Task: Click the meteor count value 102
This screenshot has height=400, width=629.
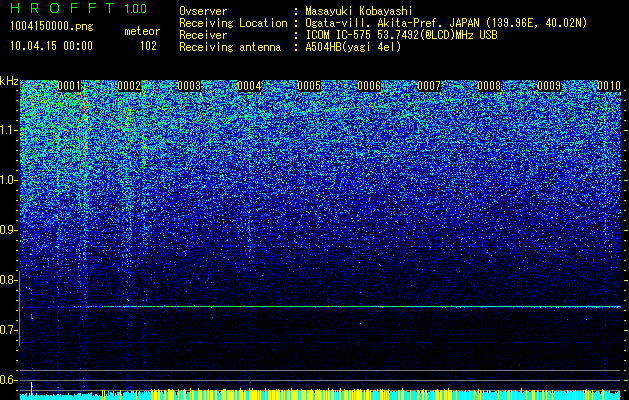Action: point(148,46)
